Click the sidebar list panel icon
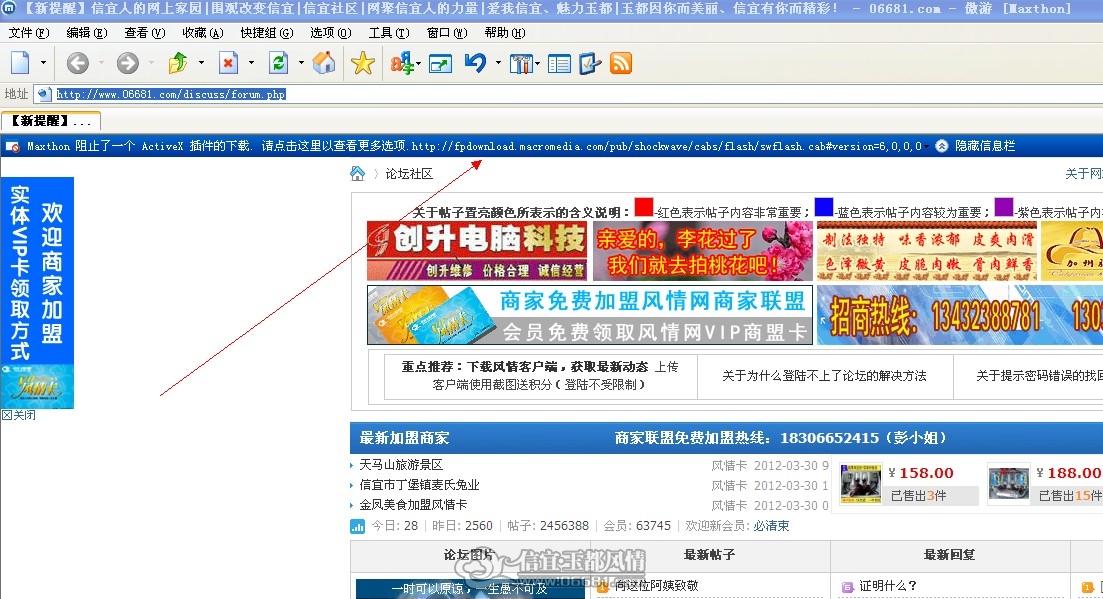The image size is (1103, 599). (x=559, y=64)
